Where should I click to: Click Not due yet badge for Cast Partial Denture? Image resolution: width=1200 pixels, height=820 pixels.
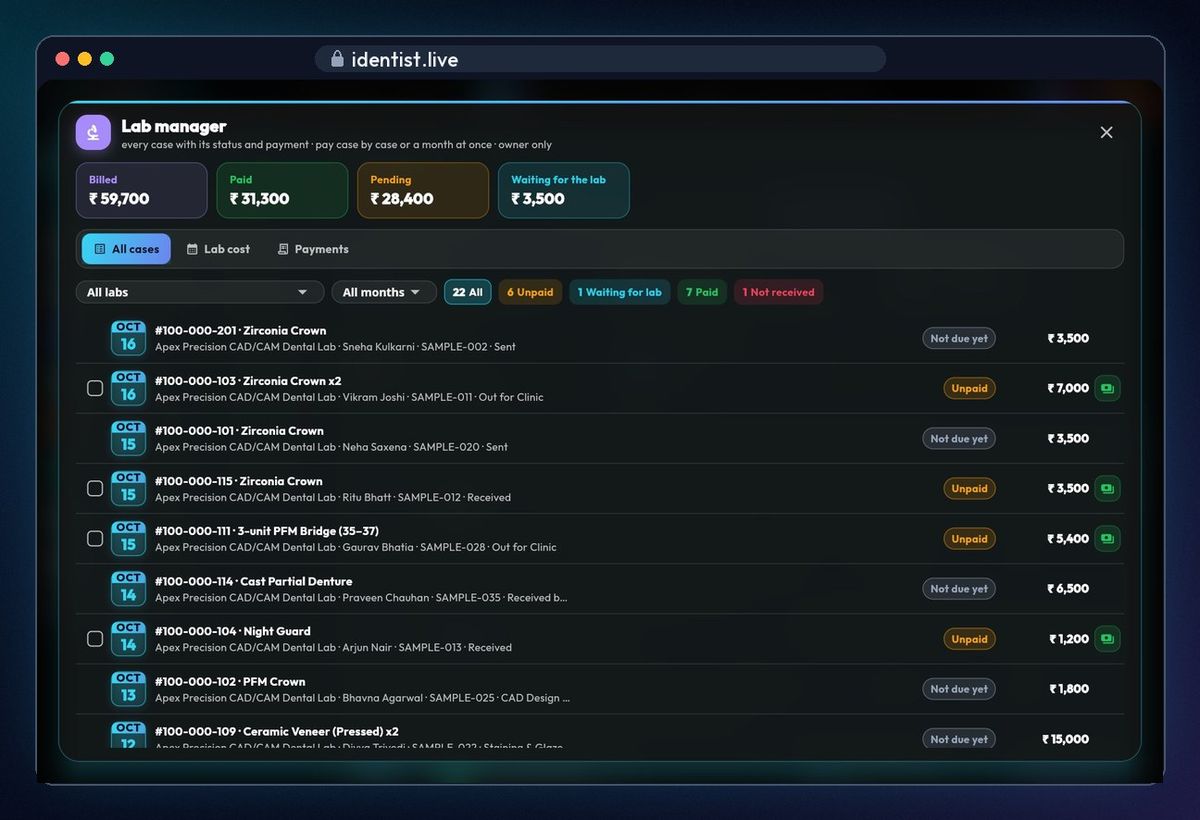[x=959, y=588]
